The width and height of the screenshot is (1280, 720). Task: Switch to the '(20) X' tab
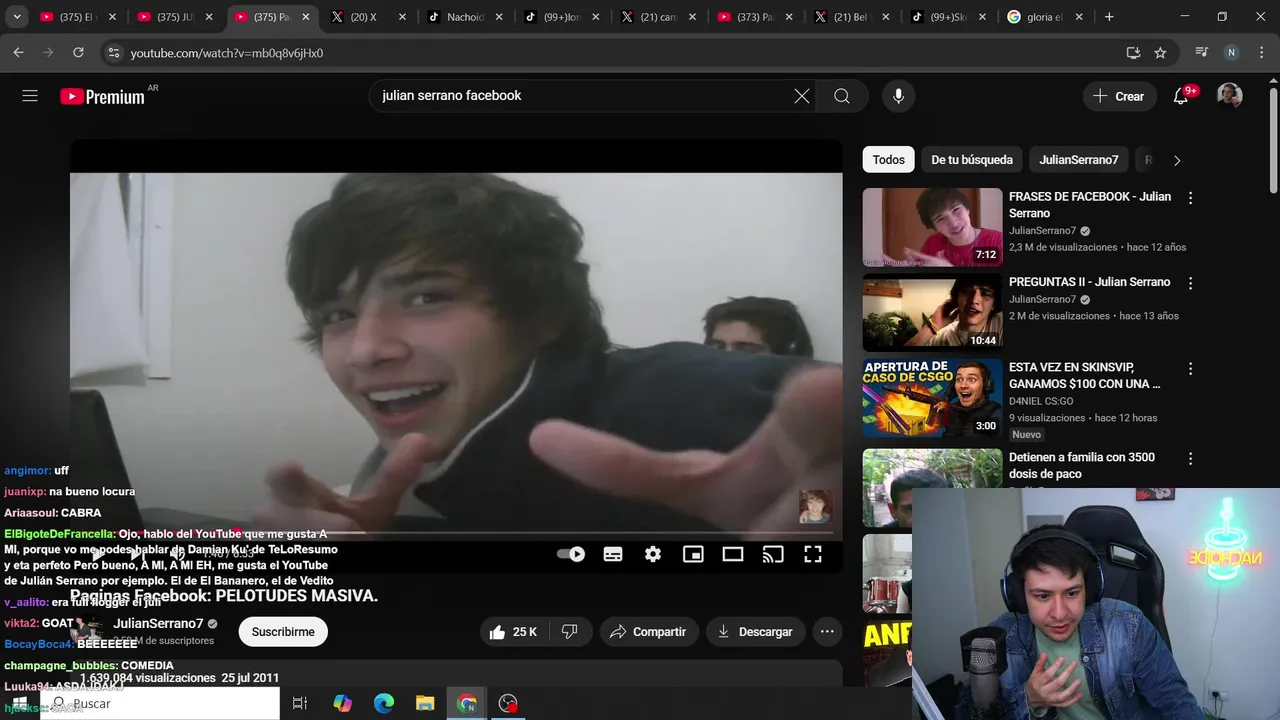click(368, 17)
